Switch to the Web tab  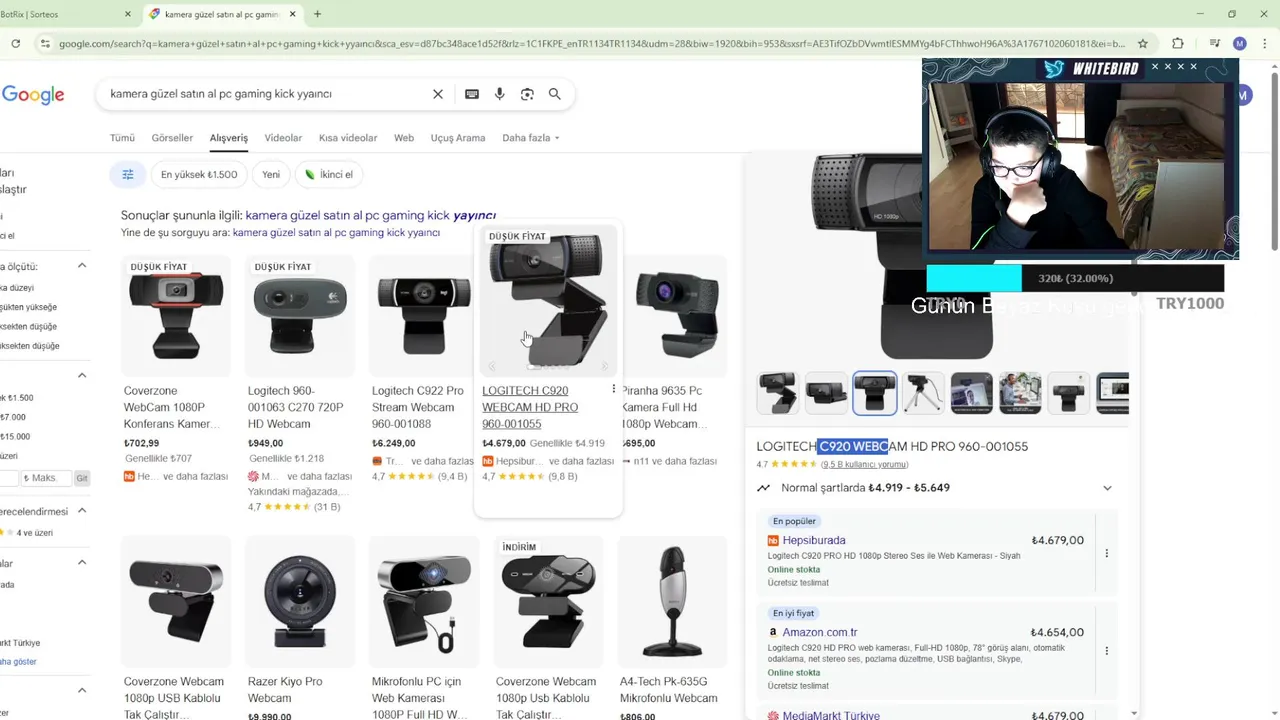coord(404,138)
